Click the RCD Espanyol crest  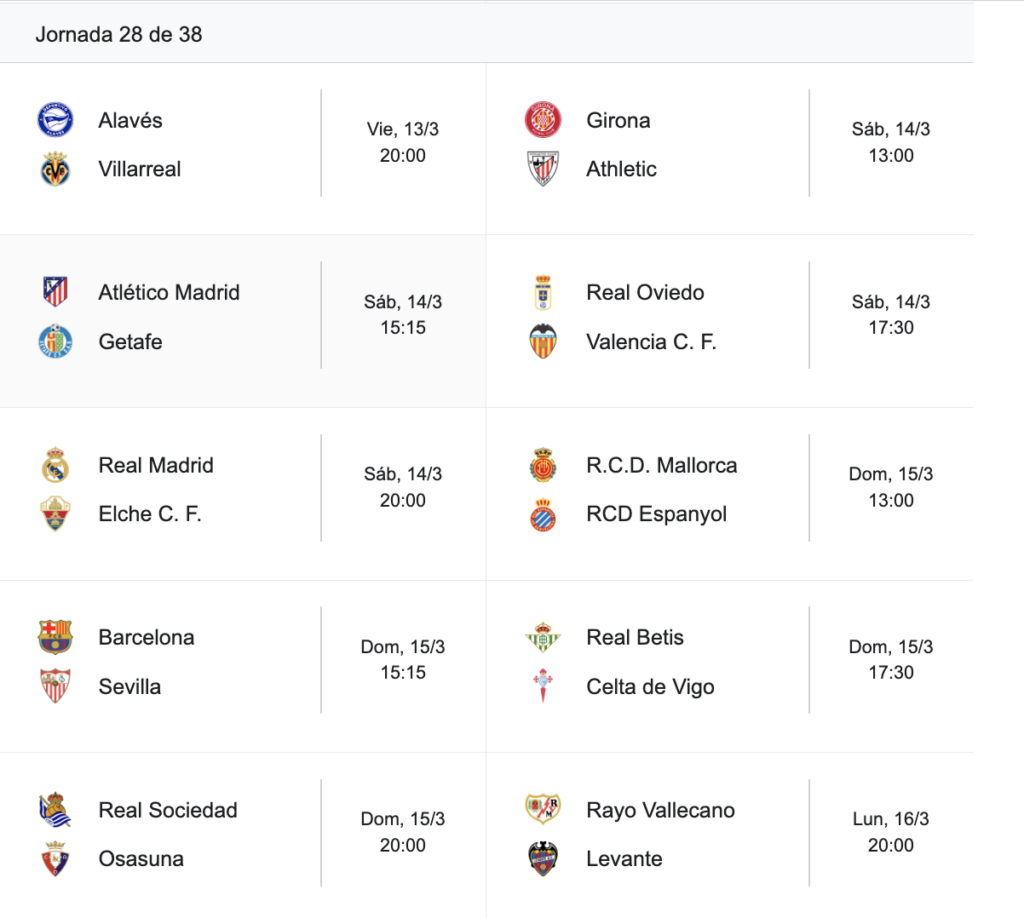[543, 514]
